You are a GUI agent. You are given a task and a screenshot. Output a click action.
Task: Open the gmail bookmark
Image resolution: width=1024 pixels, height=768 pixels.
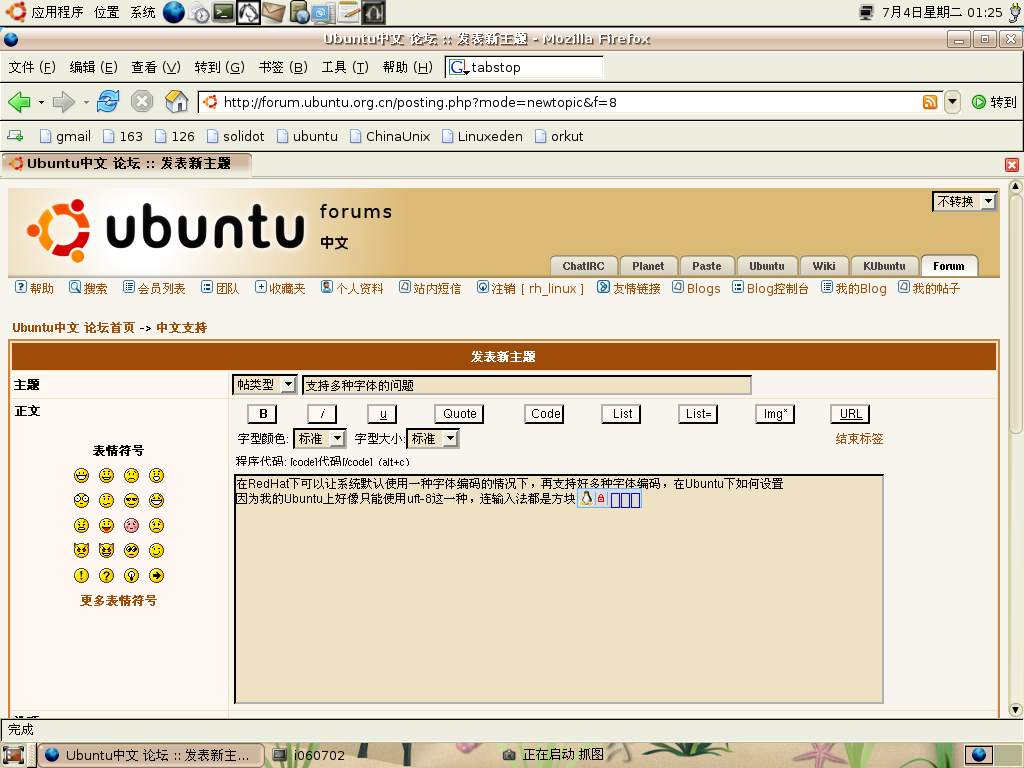click(65, 136)
